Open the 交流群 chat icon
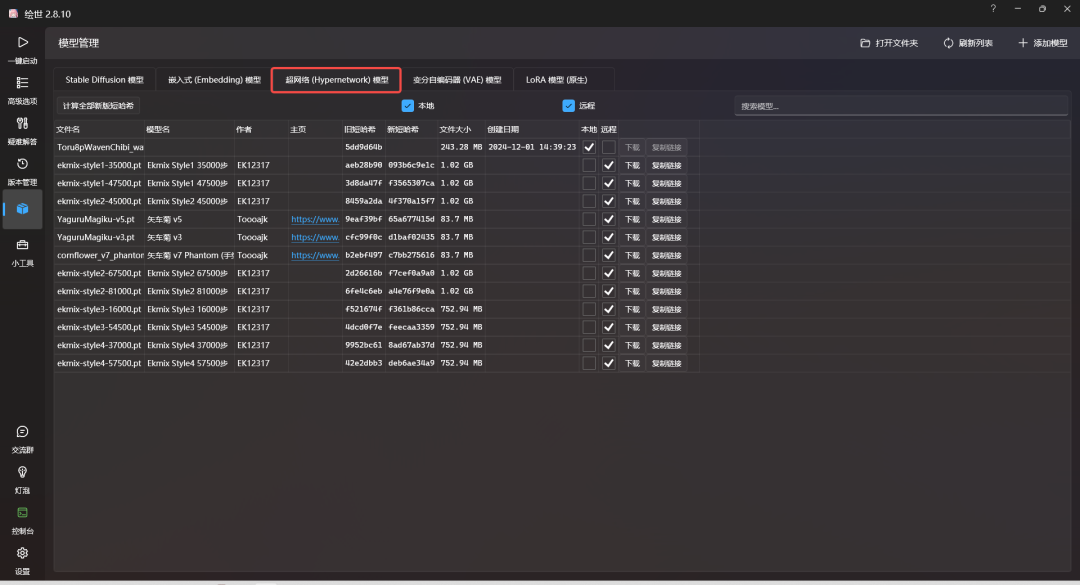The height and width of the screenshot is (585, 1080). point(22,432)
